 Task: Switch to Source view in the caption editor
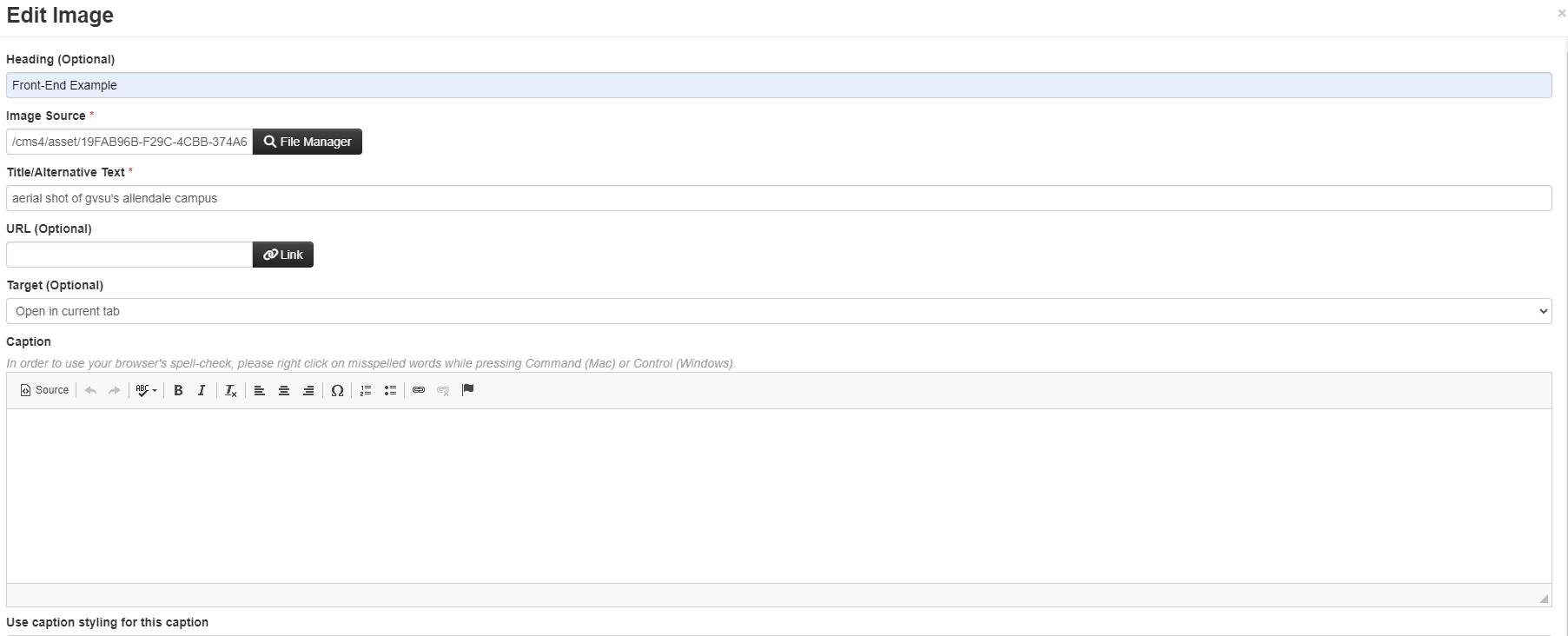(43, 390)
